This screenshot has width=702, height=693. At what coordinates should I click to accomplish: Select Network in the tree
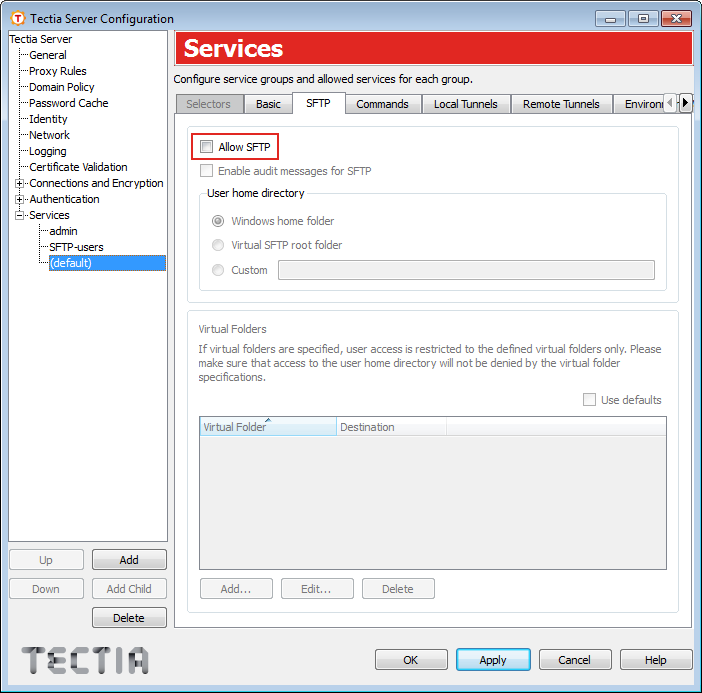point(49,135)
